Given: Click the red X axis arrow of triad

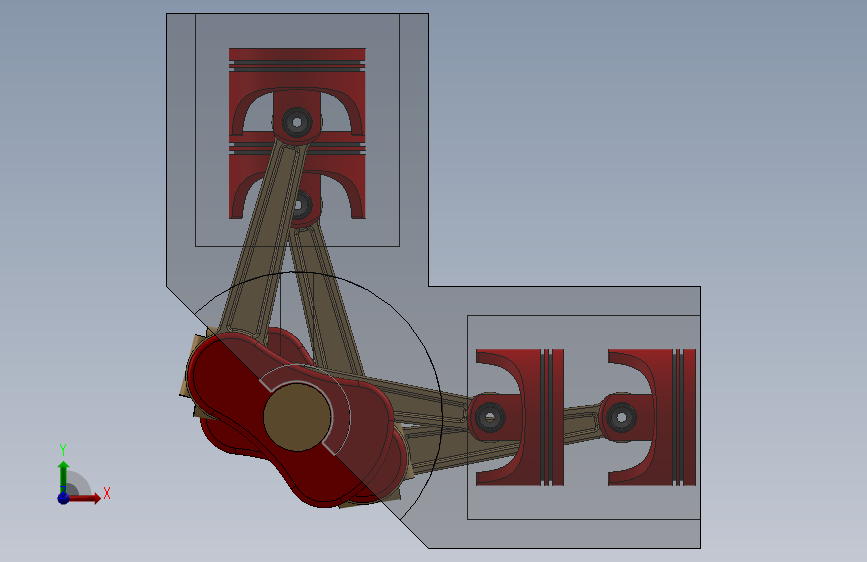Looking at the screenshot, I should click(86, 498).
